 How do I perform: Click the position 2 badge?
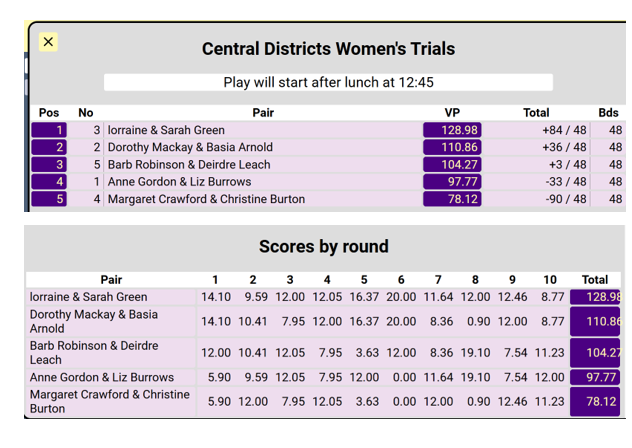click(x=49, y=147)
